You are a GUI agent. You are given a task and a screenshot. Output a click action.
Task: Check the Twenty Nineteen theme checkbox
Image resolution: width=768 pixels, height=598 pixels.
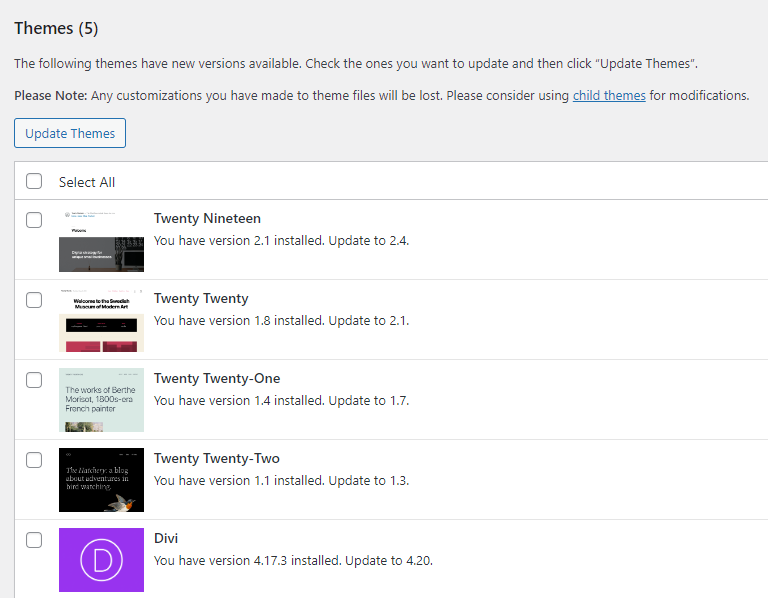pyautogui.click(x=34, y=220)
